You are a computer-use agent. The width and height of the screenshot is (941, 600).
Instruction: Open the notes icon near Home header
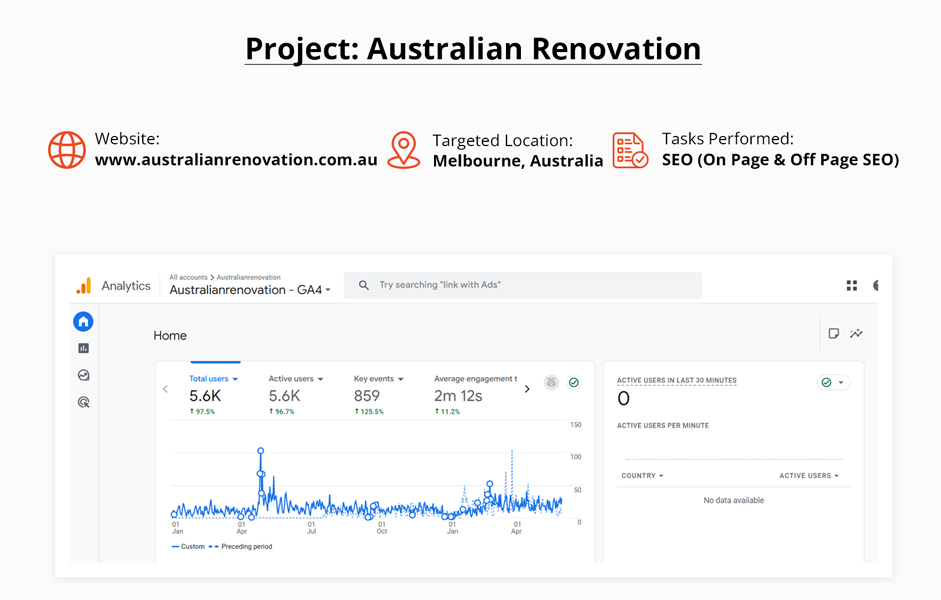[x=834, y=333]
